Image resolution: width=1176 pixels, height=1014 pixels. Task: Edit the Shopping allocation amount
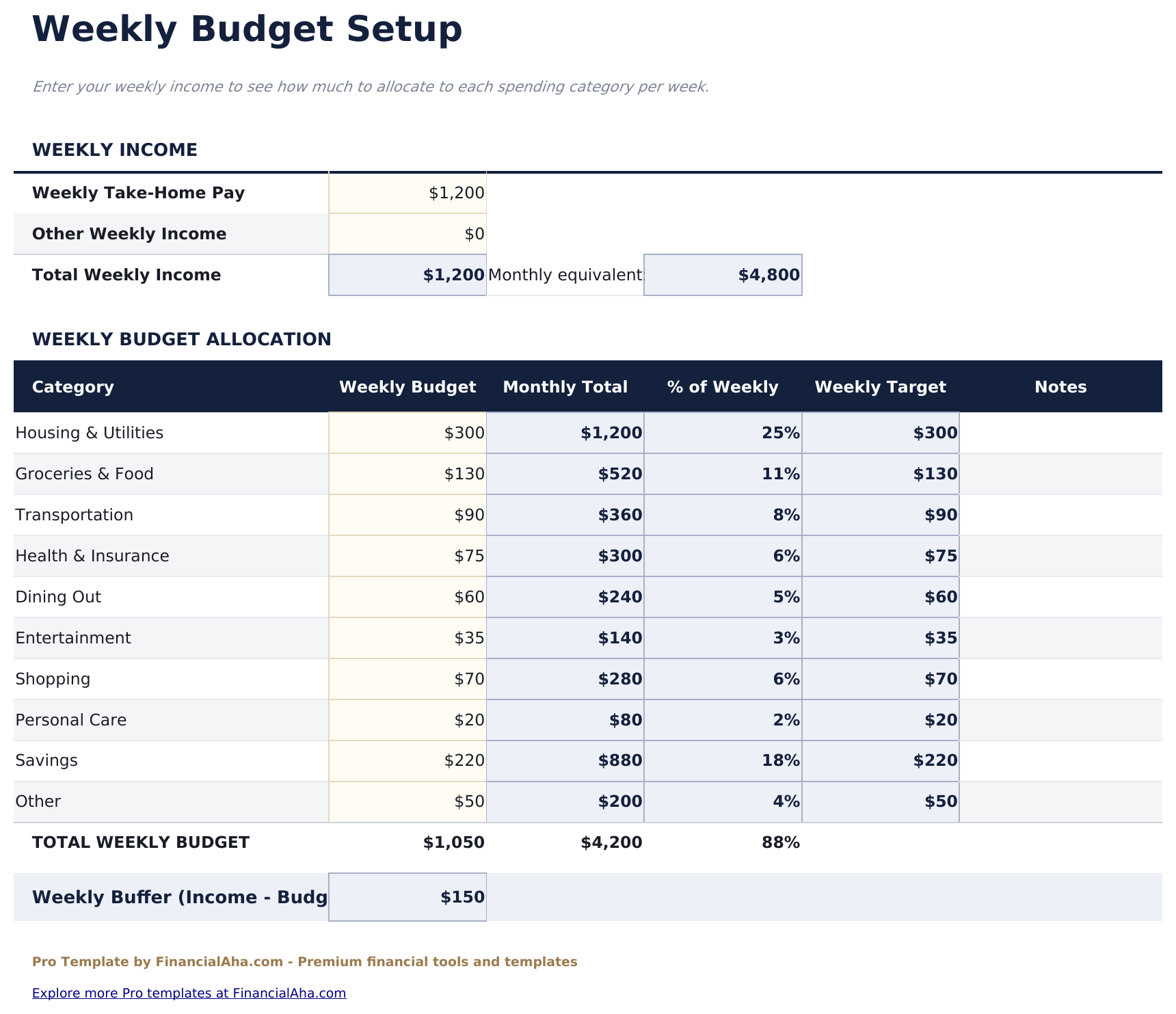pyautogui.click(x=407, y=679)
